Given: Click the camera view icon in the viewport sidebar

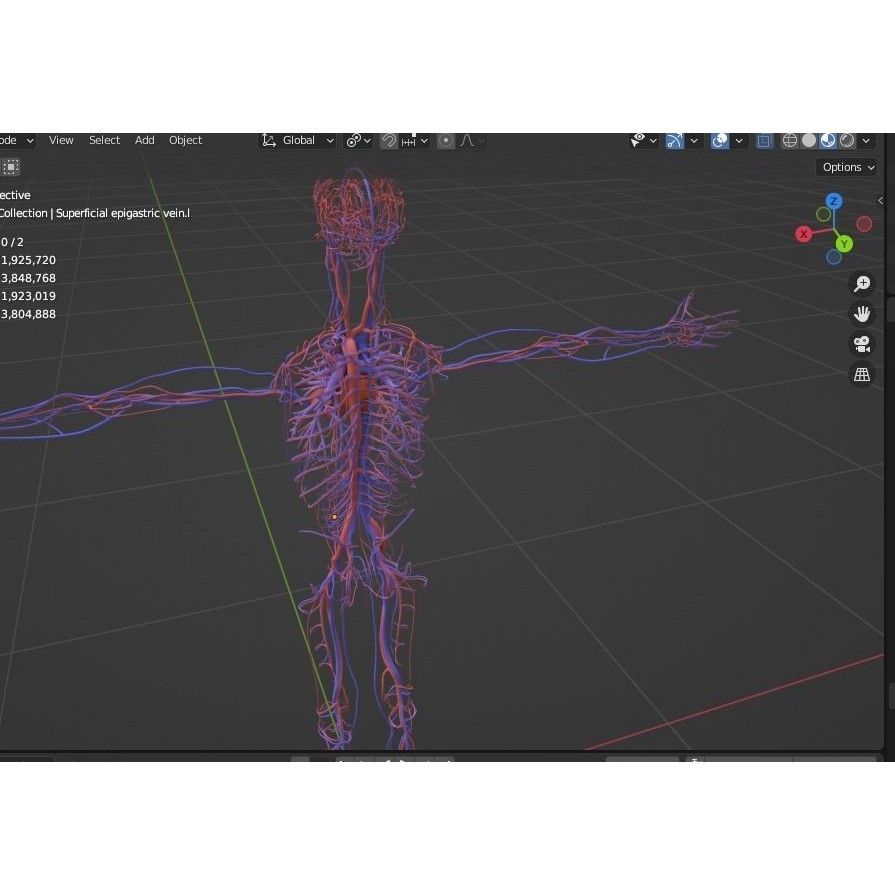Looking at the screenshot, I should pos(861,343).
